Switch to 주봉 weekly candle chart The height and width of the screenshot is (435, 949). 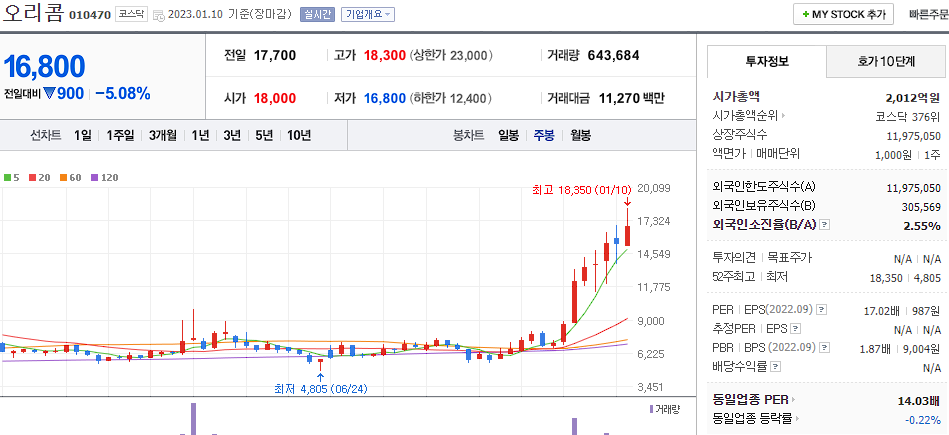(x=543, y=136)
